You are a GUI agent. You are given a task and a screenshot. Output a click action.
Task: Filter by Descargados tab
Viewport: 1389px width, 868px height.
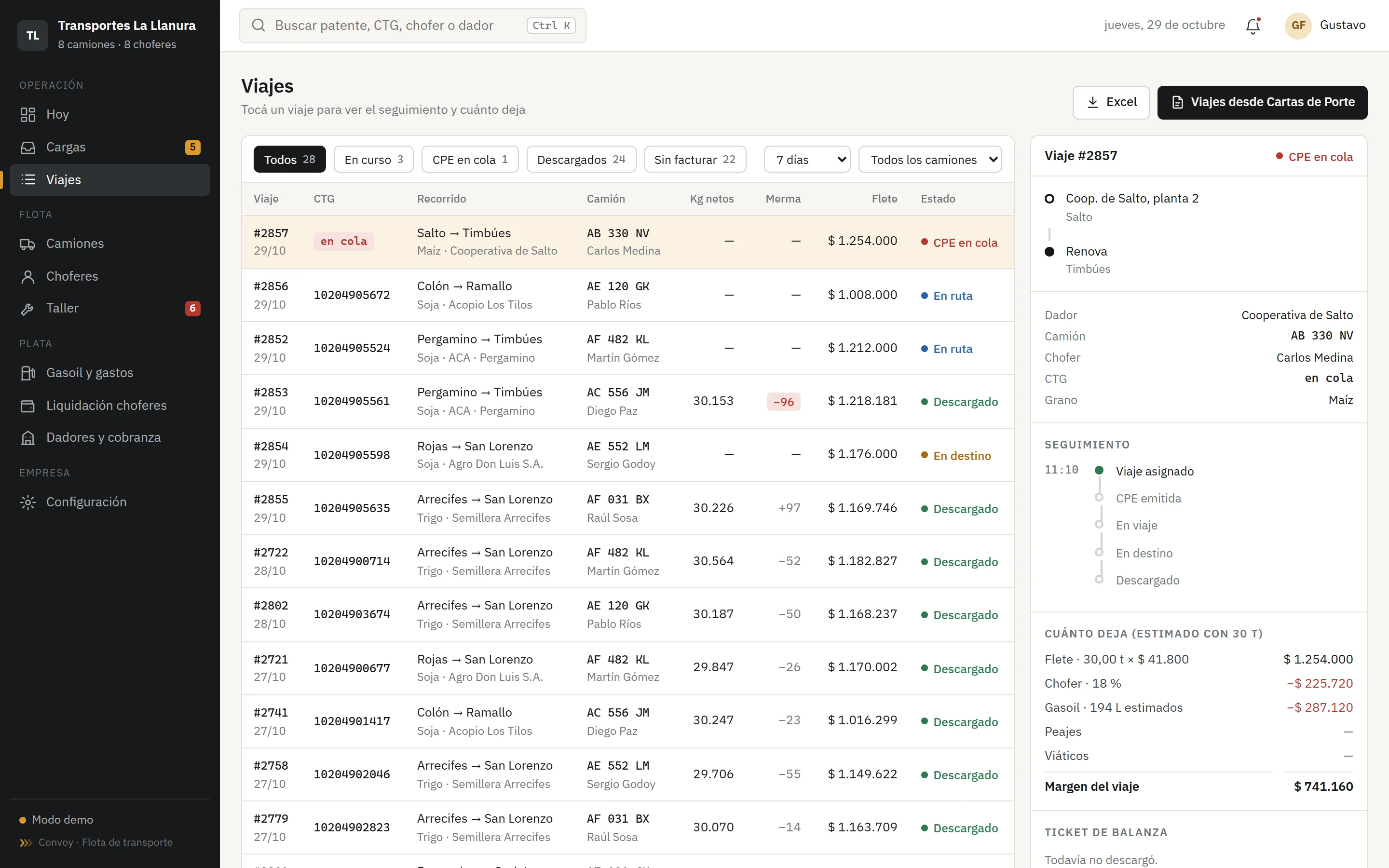[581, 160]
